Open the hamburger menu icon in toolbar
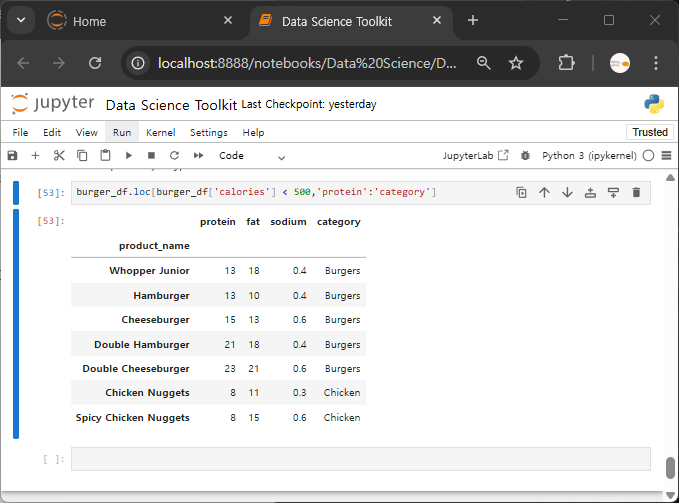679x503 pixels. pos(666,155)
